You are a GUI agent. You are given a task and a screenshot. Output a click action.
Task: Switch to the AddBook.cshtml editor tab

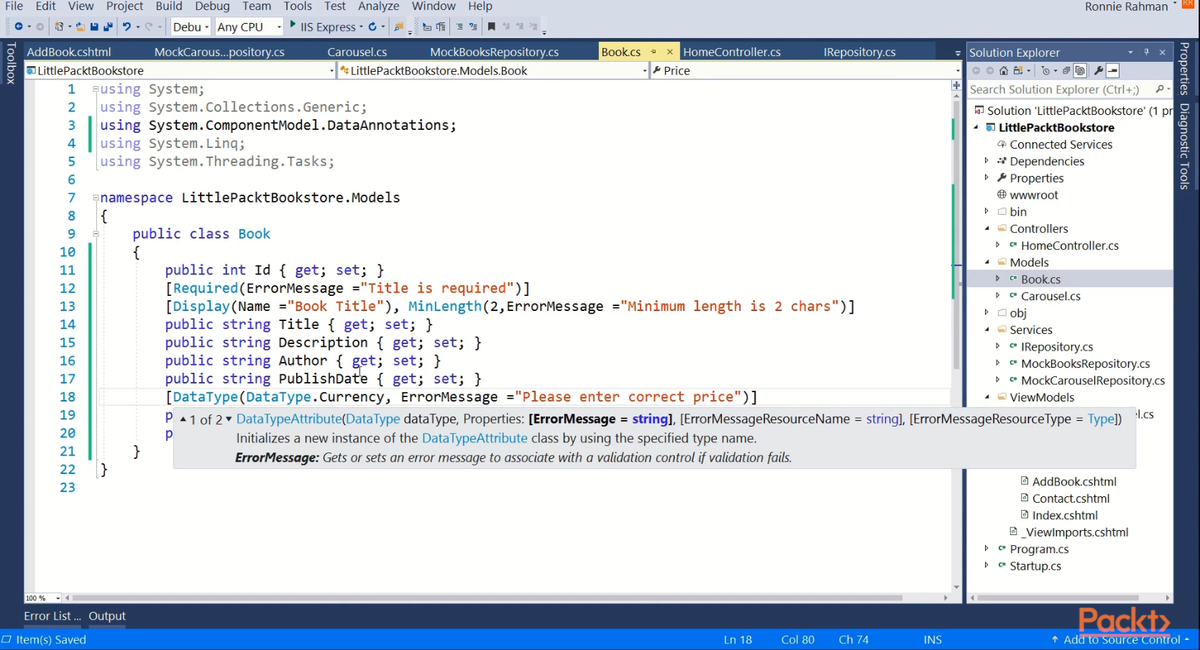[x=69, y=51]
